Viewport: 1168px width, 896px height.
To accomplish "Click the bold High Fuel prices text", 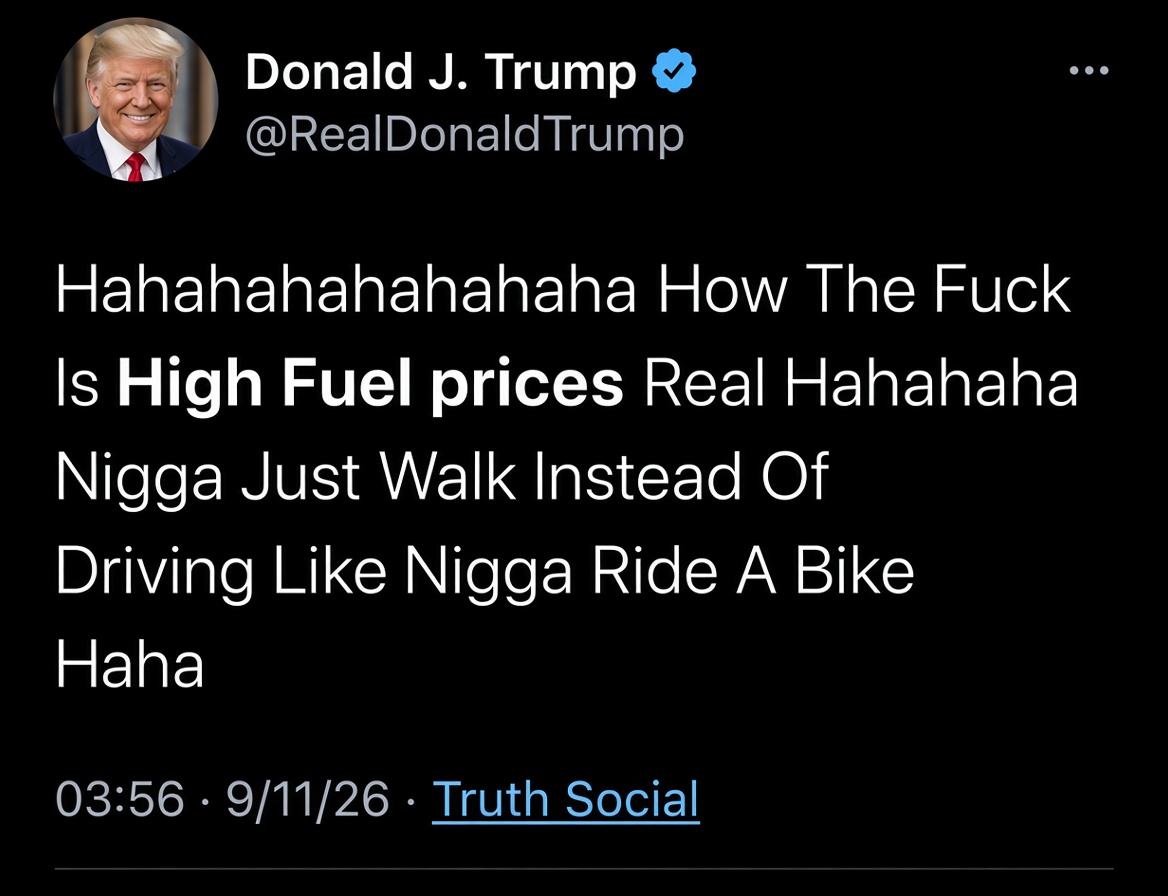I will click(x=370, y=385).
